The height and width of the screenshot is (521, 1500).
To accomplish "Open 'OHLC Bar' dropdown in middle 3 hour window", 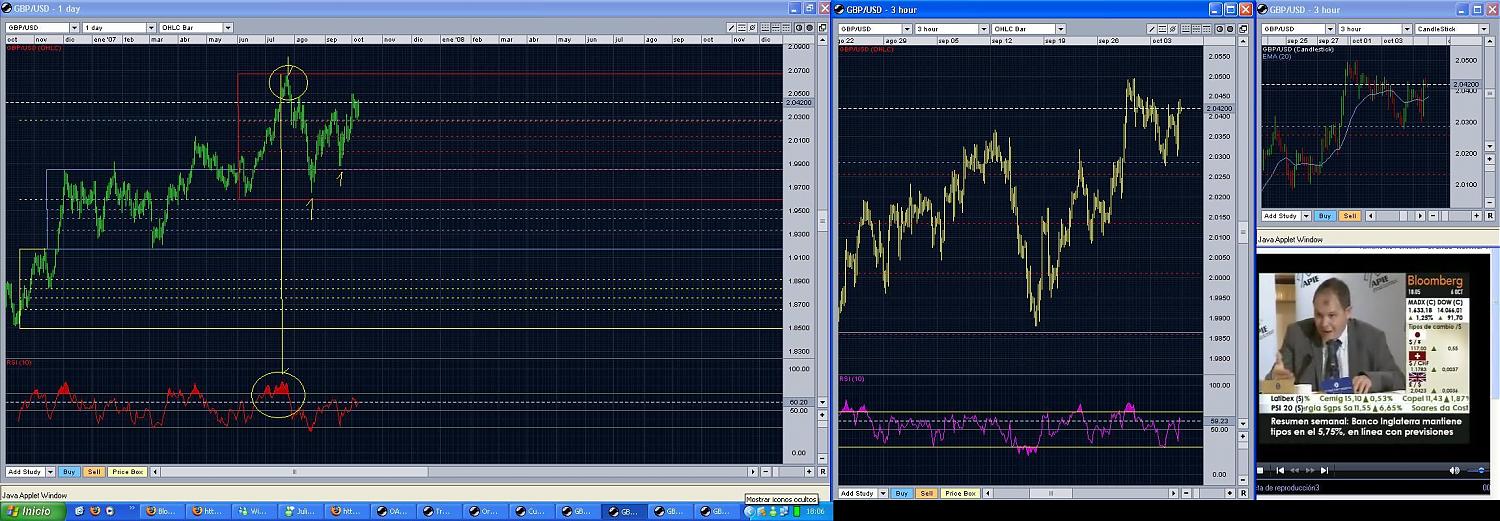I will [1029, 29].
